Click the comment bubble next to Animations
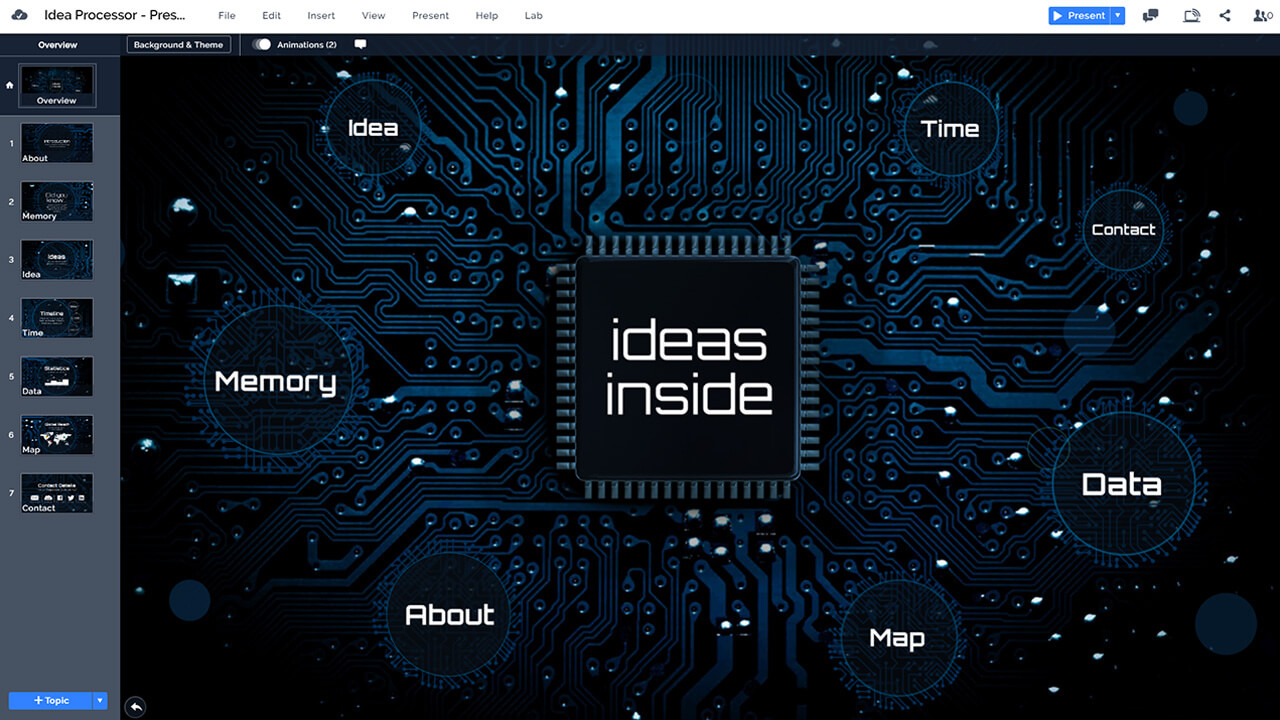1280x720 pixels. 360,45
